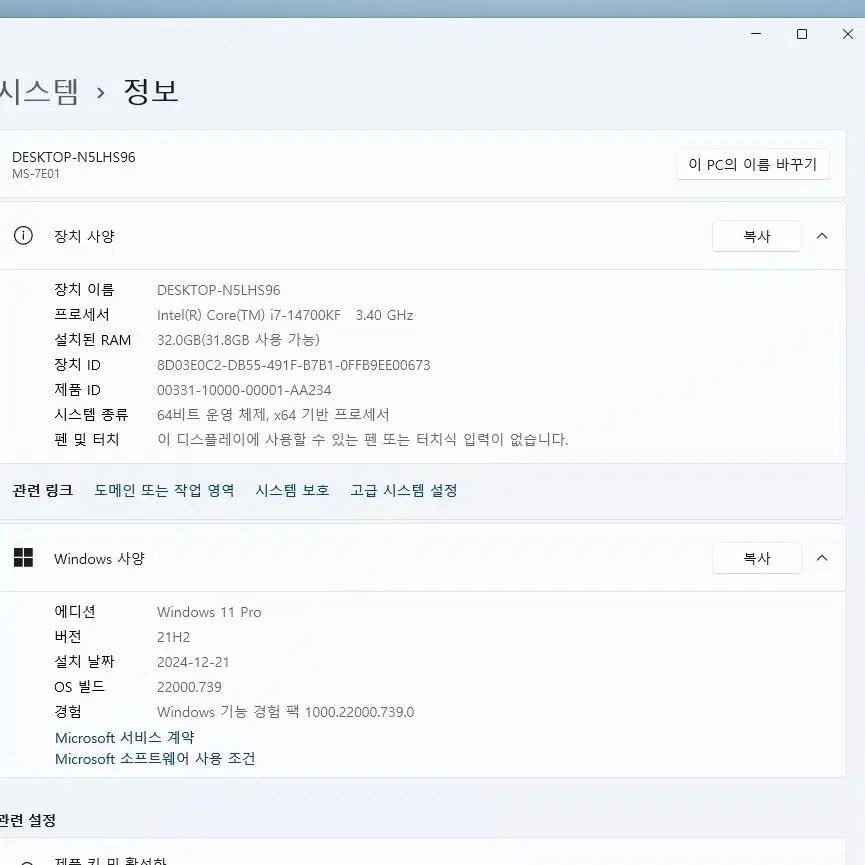Click the 제품 ID label

pos(77,390)
